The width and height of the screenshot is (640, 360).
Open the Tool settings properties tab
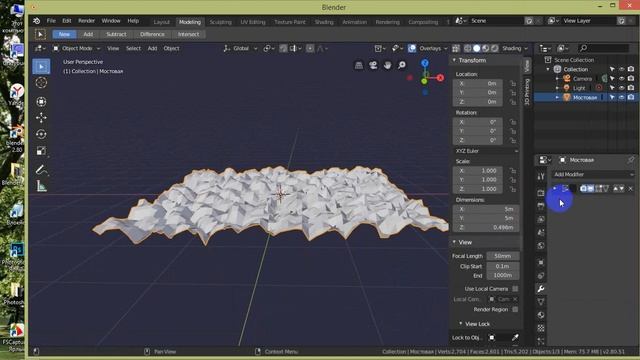(x=541, y=177)
